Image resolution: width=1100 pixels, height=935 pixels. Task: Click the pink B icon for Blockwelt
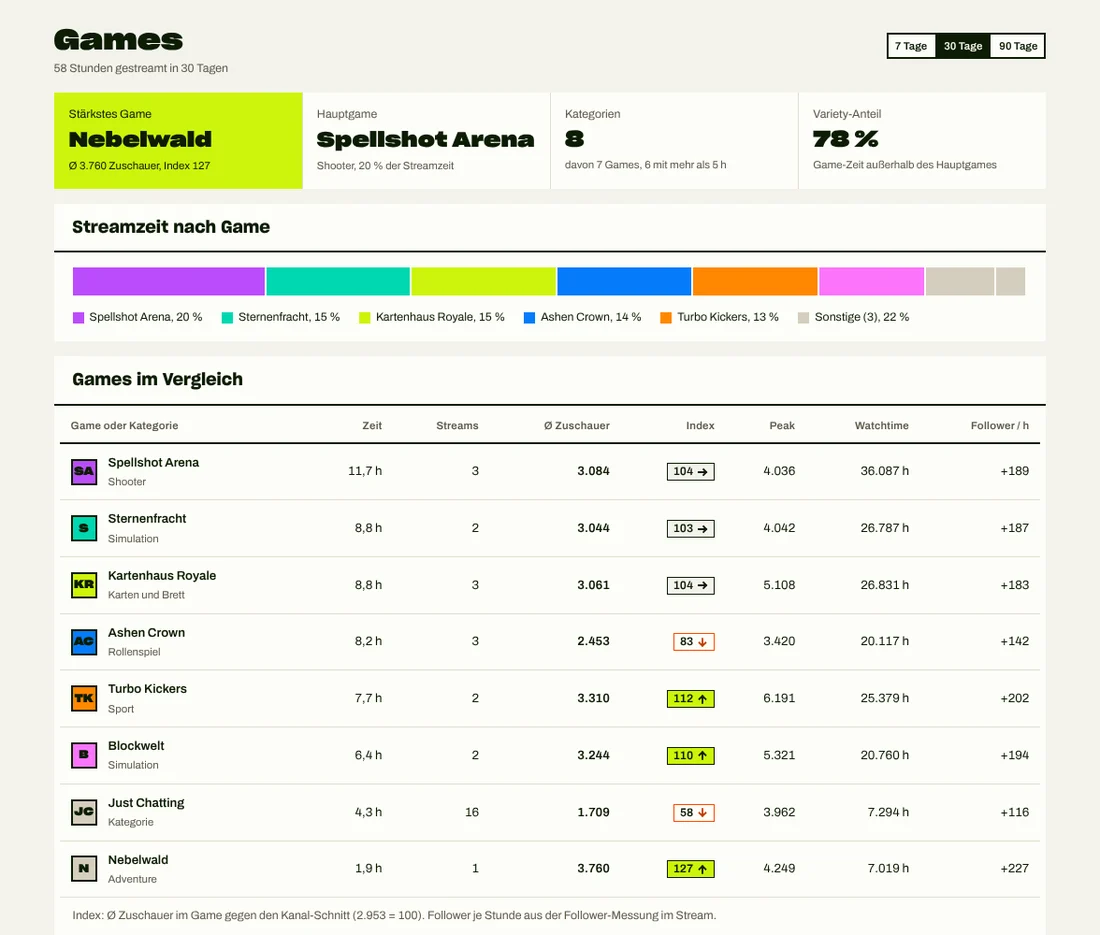coord(84,755)
